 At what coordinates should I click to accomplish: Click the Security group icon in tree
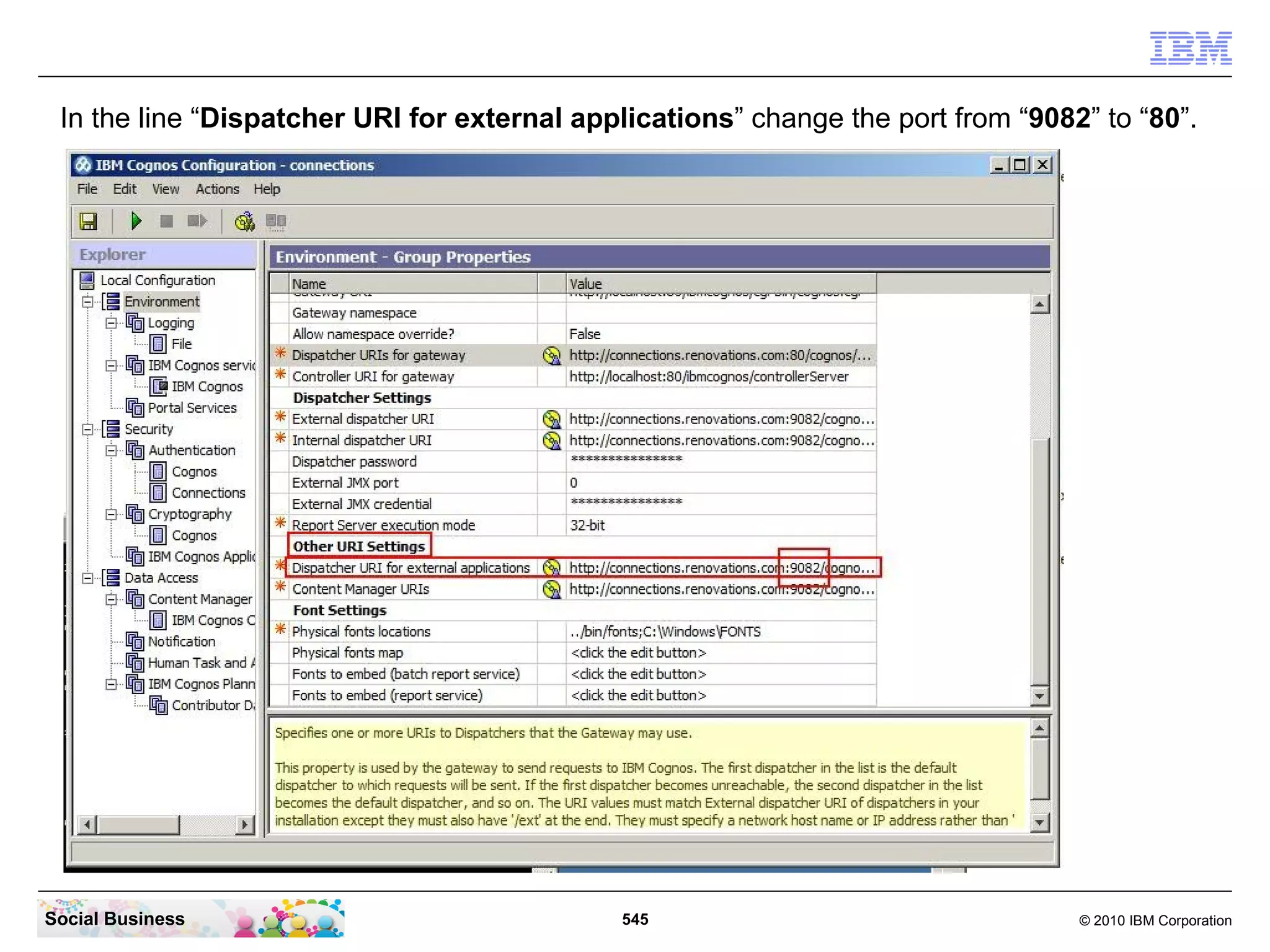tap(112, 429)
